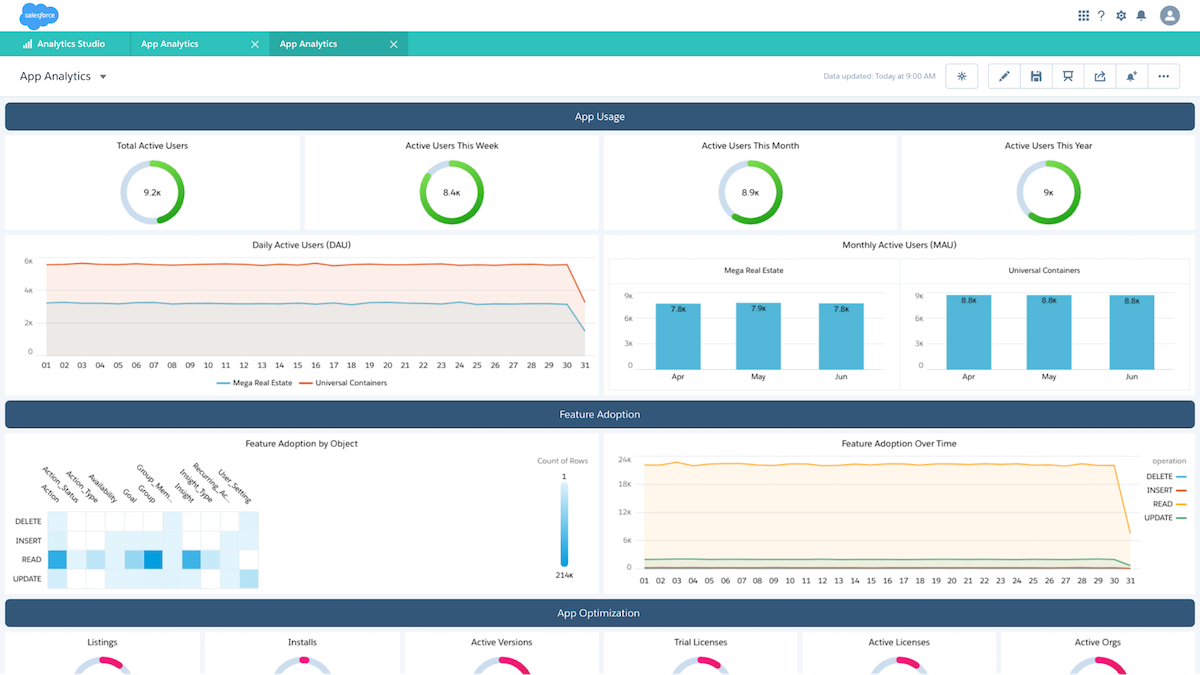Image resolution: width=1200 pixels, height=675 pixels.
Task: Save the dashboard with the floppy disk icon
Action: (1036, 76)
